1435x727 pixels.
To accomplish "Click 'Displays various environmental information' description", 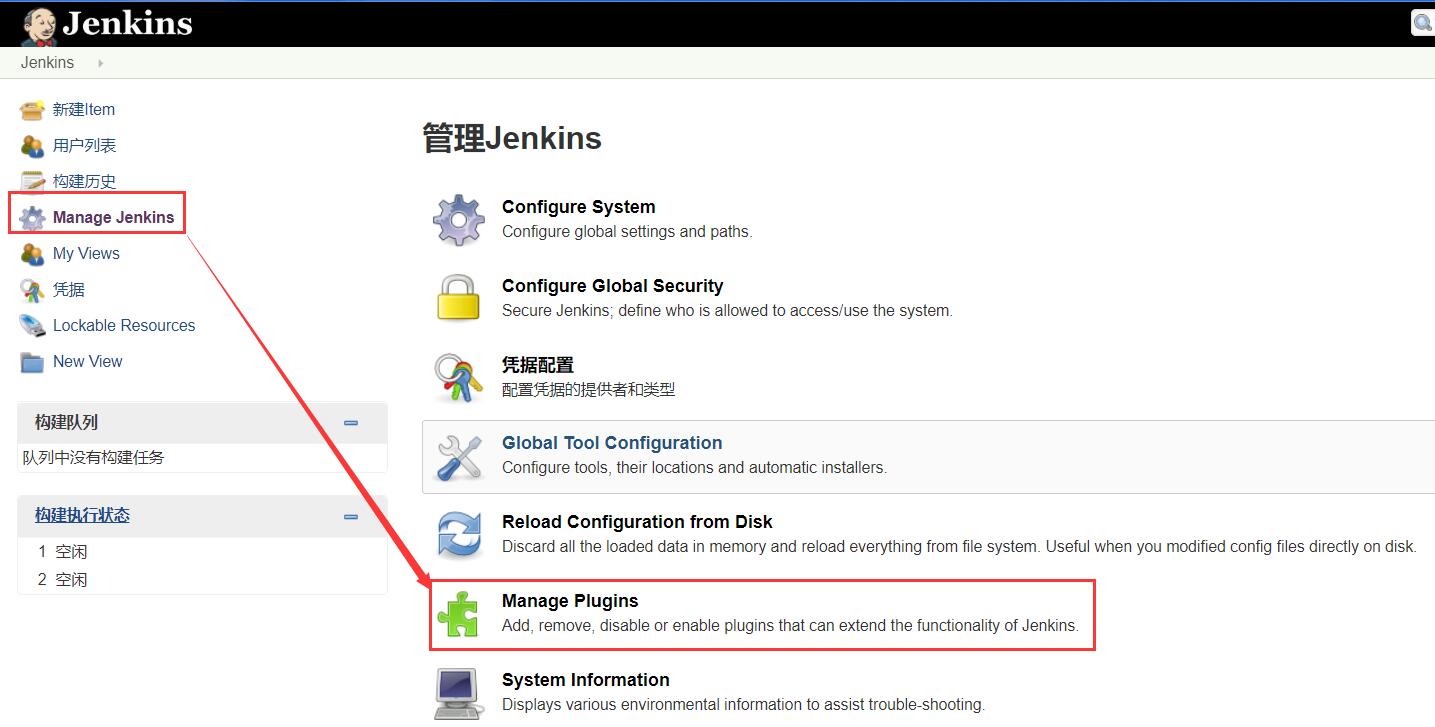I will [x=743, y=705].
